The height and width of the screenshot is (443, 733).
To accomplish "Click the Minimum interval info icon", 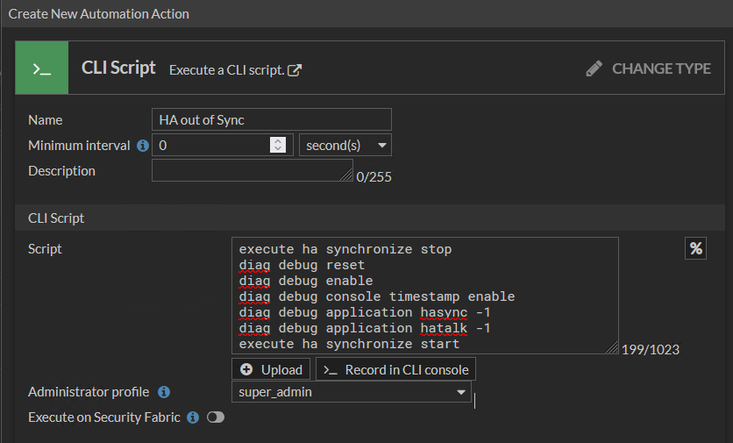I will pos(143,146).
